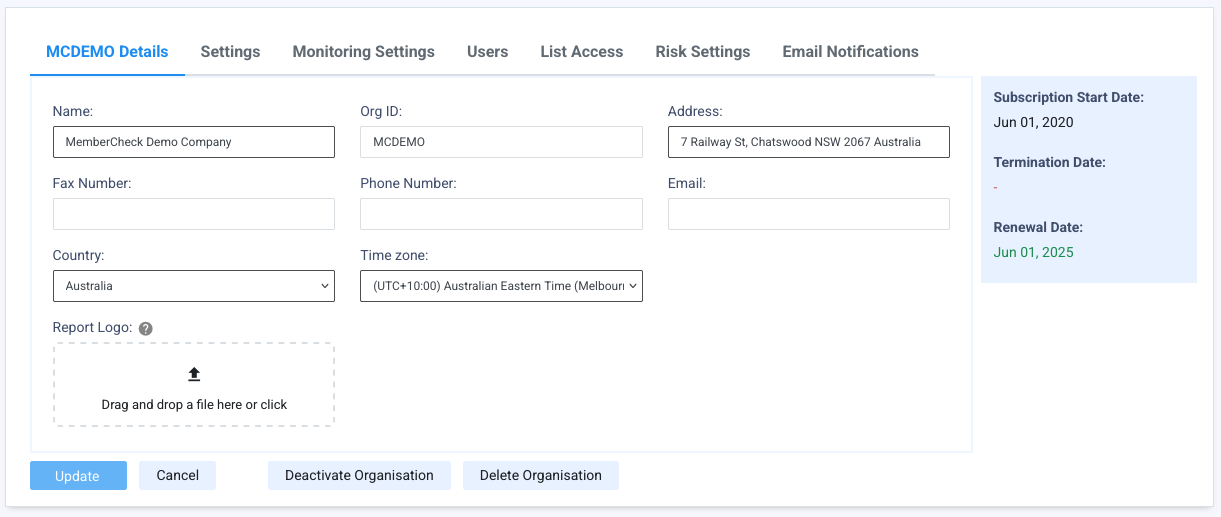Select the MCDEMO Details tab
This screenshot has height=517, width=1221.
coord(107,52)
